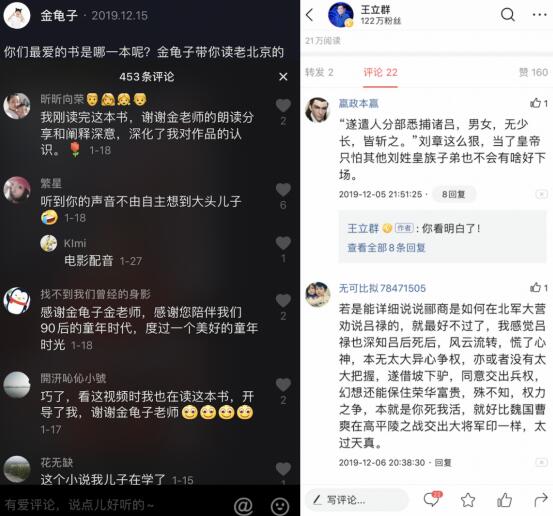Like the post with bottom thumbs-up icon
This screenshot has width=553, height=516.
click(x=504, y=500)
